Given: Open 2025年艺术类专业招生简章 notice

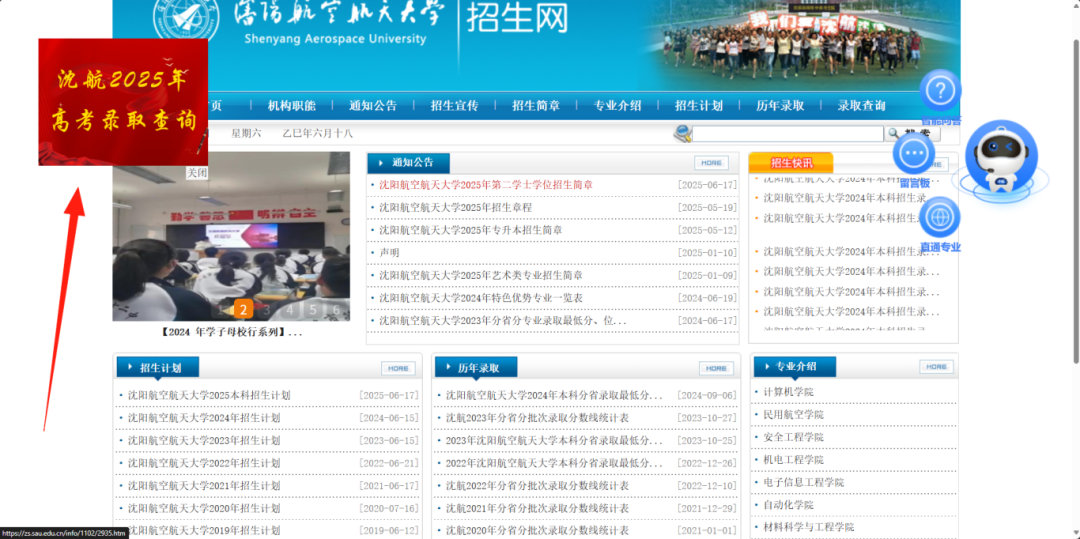Looking at the screenshot, I should coord(481,275).
